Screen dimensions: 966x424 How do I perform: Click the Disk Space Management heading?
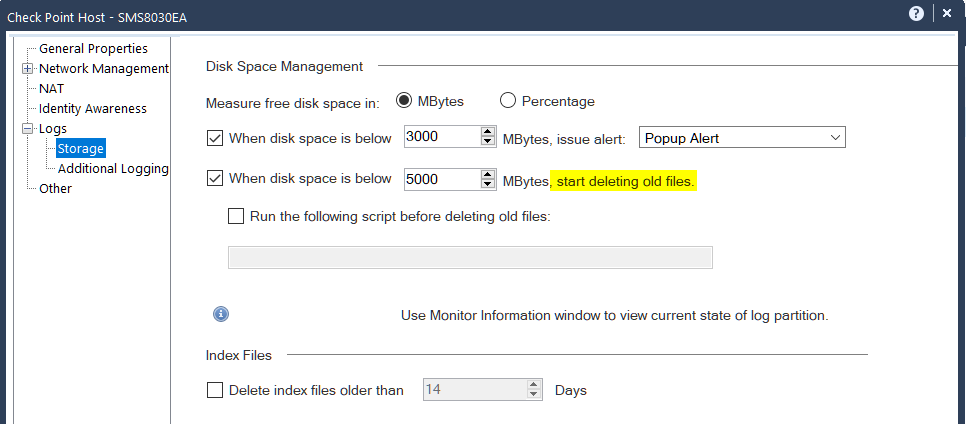285,66
